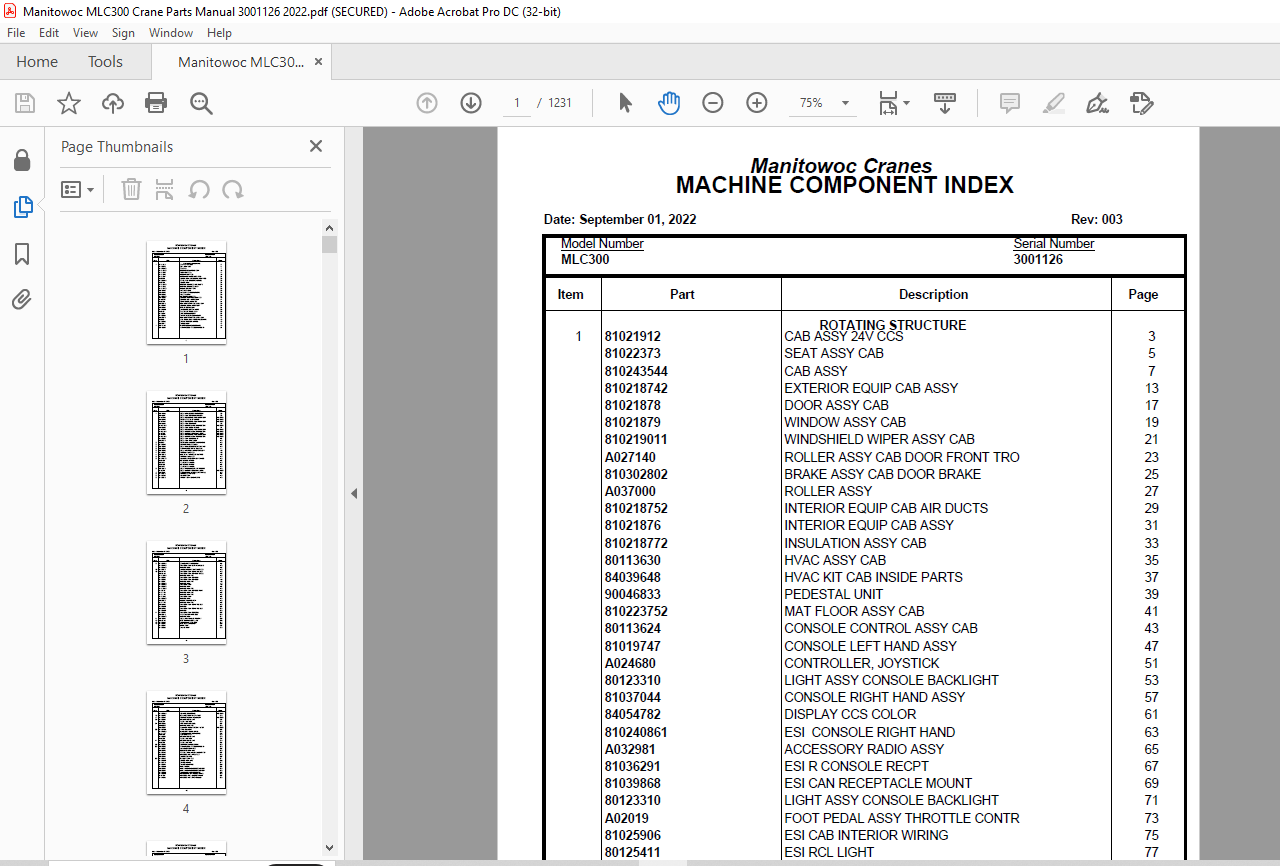The image size is (1280, 866).
Task: Zoom out with the minus button
Action: [x=713, y=103]
